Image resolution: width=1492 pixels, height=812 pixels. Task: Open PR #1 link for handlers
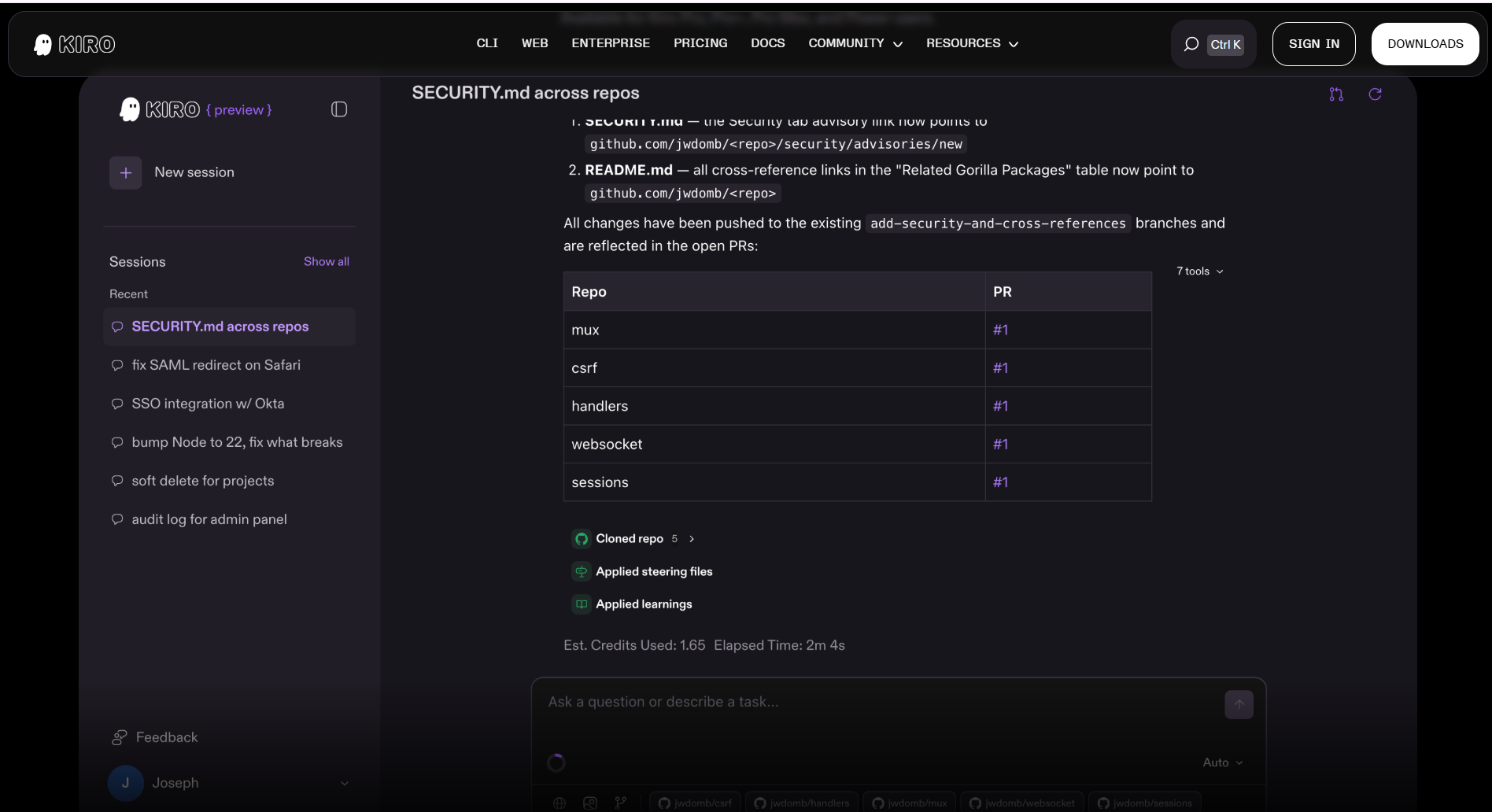tap(1000, 406)
